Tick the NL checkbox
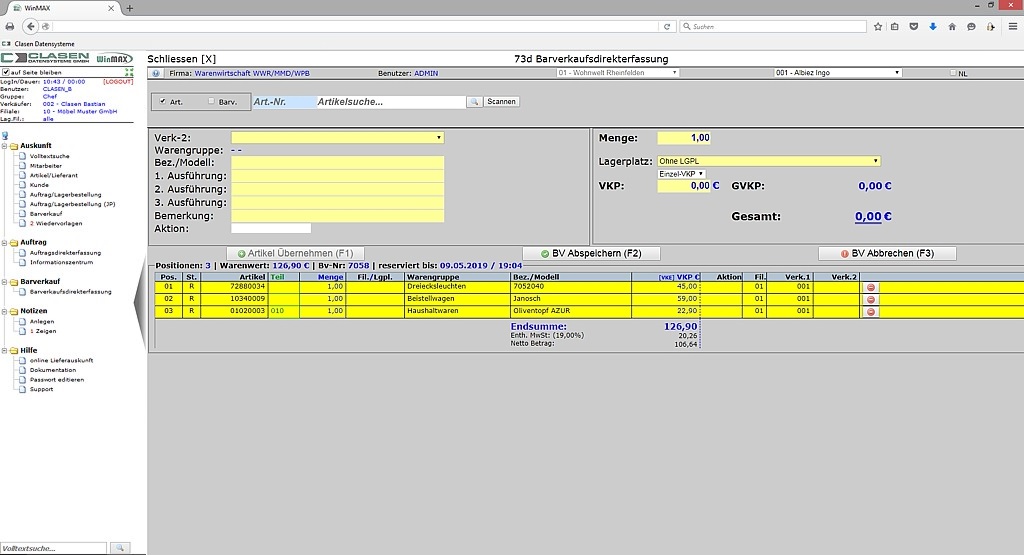The width and height of the screenshot is (1024, 555). coord(953,73)
